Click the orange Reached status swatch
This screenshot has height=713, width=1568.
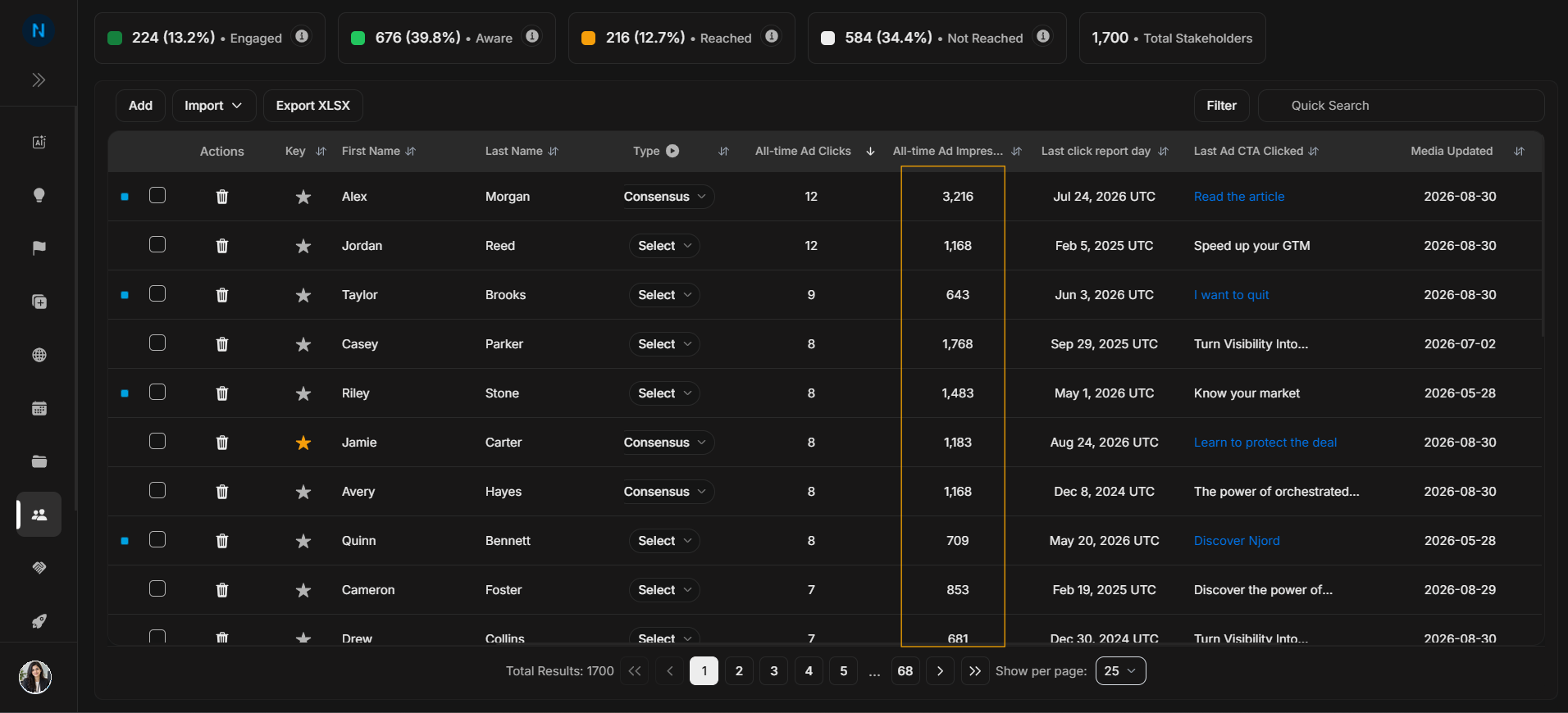[588, 38]
